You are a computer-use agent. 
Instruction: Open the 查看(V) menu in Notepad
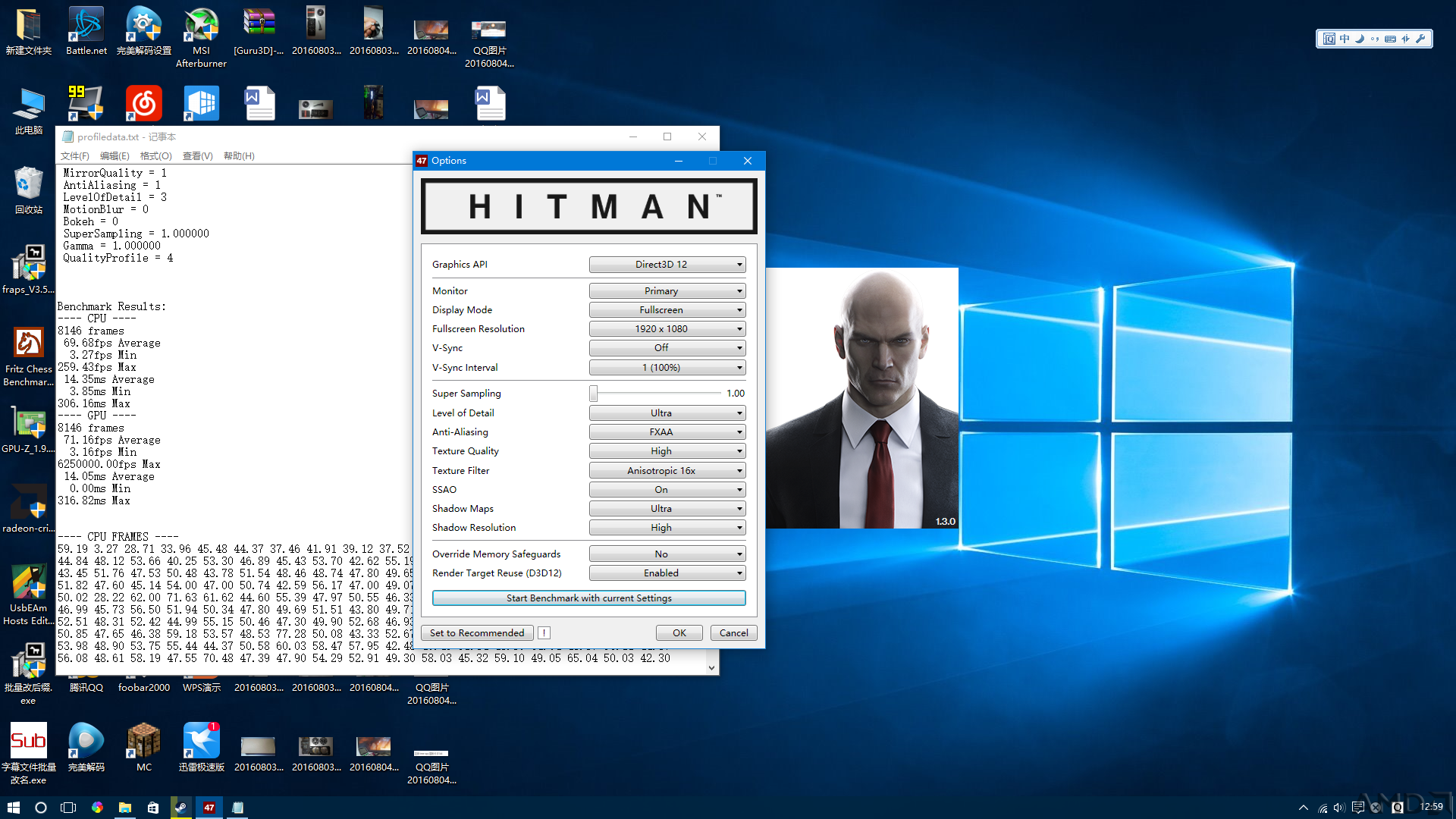coord(197,156)
